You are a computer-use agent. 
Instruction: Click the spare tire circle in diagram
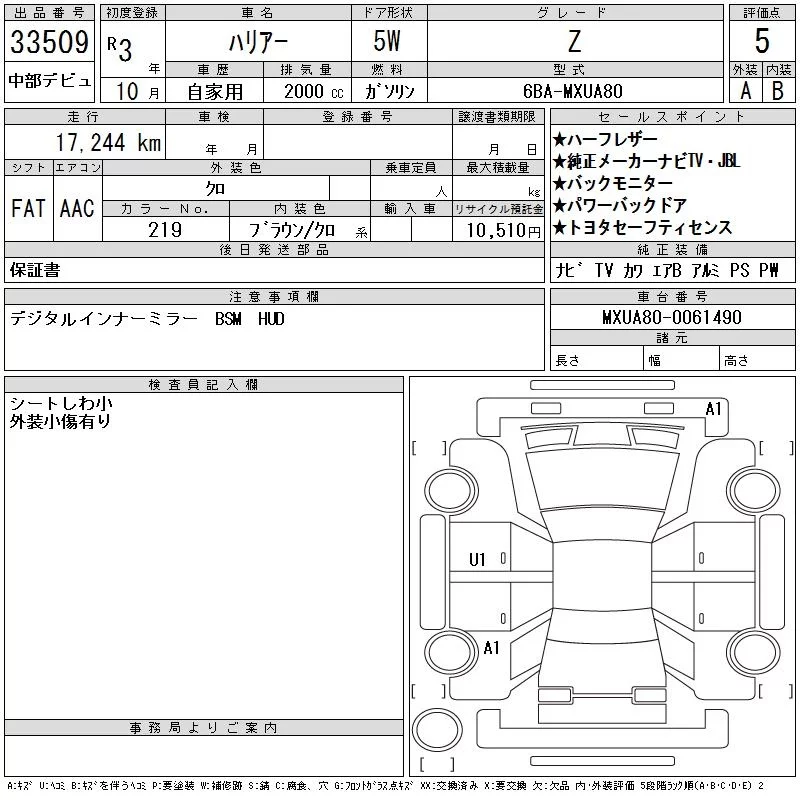pos(437,730)
